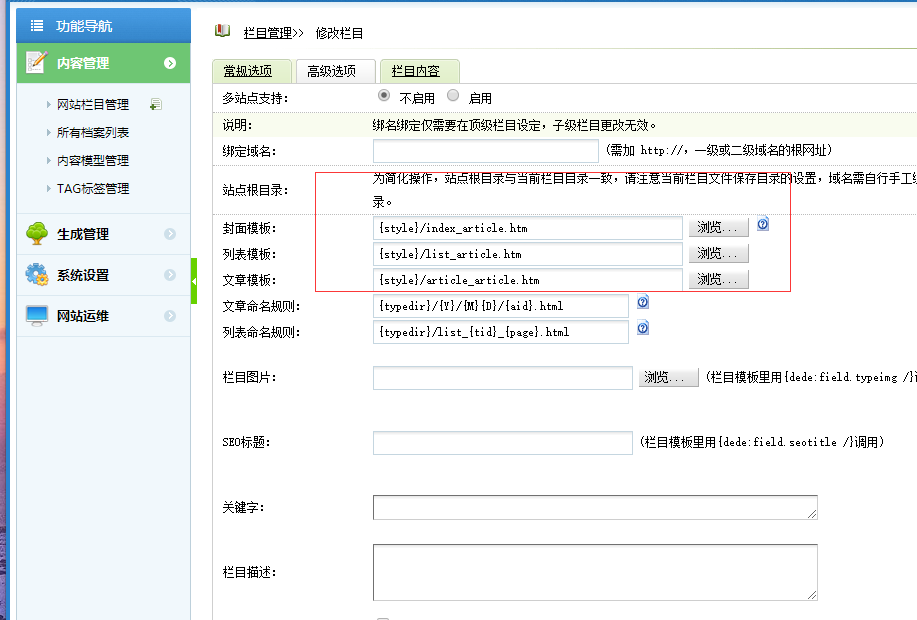Switch to the 栏目内容 tab

pos(415,71)
